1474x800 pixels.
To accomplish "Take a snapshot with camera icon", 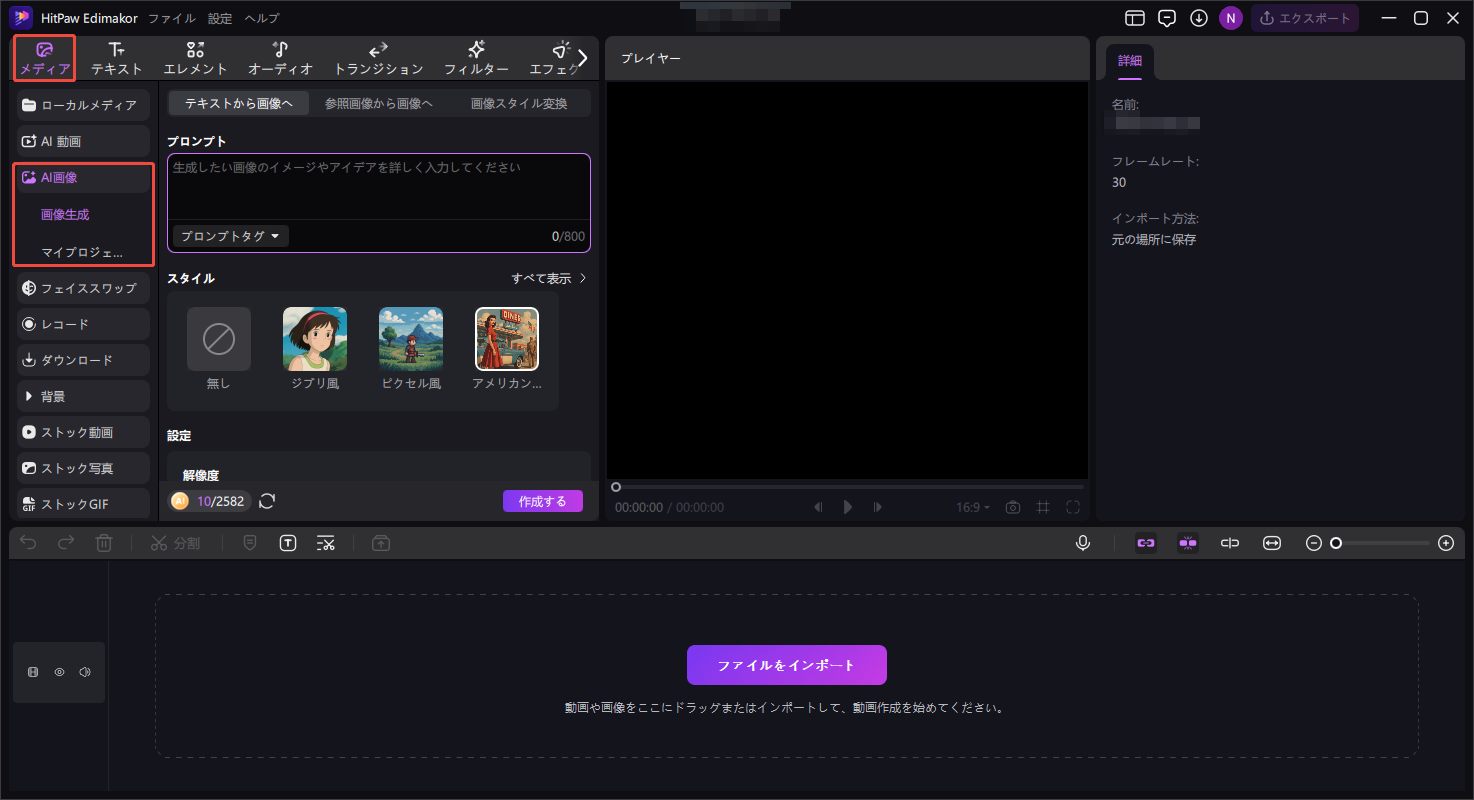I will (1013, 507).
